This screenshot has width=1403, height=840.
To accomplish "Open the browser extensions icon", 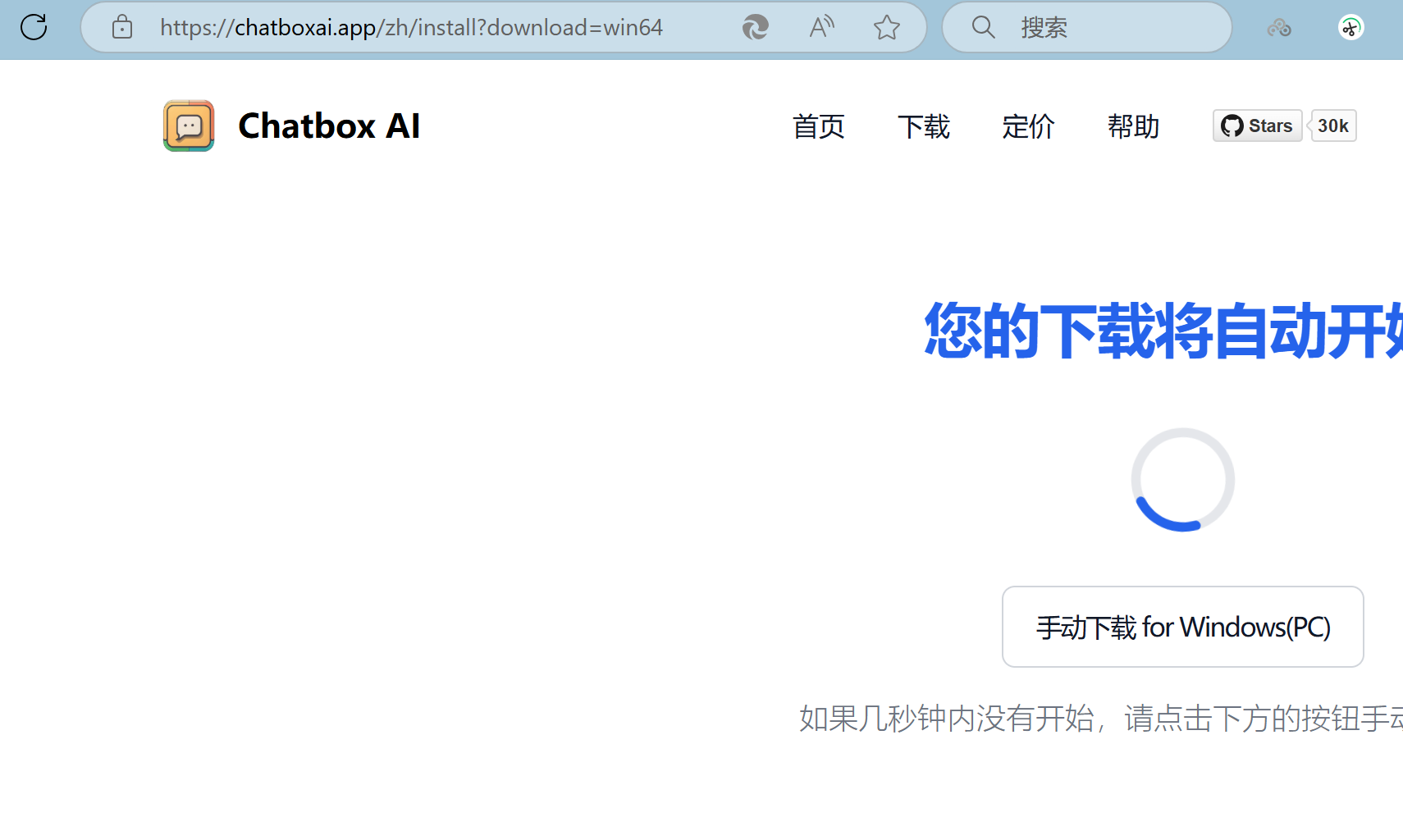I will coord(1279,28).
